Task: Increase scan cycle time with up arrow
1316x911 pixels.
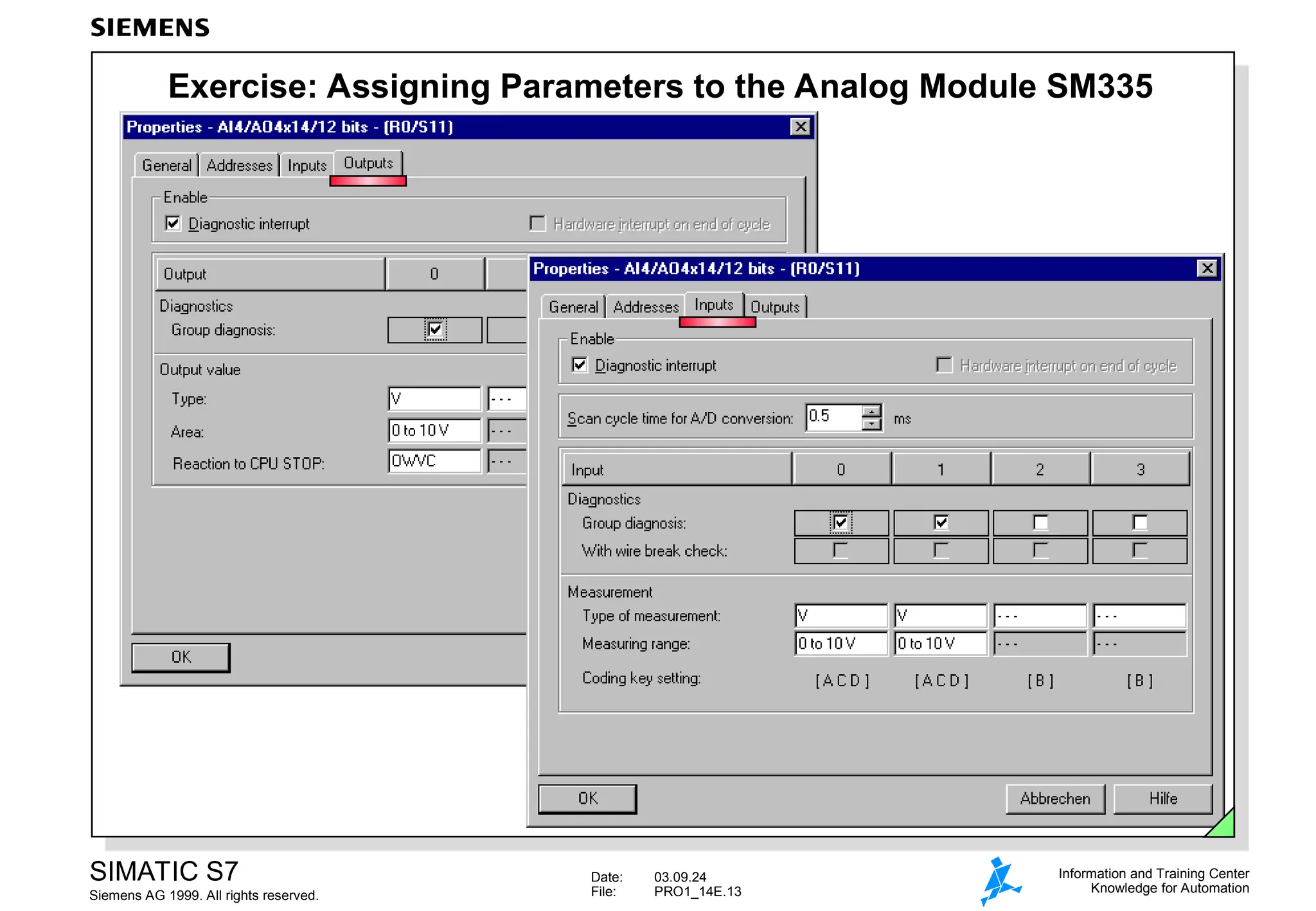Action: 871,411
